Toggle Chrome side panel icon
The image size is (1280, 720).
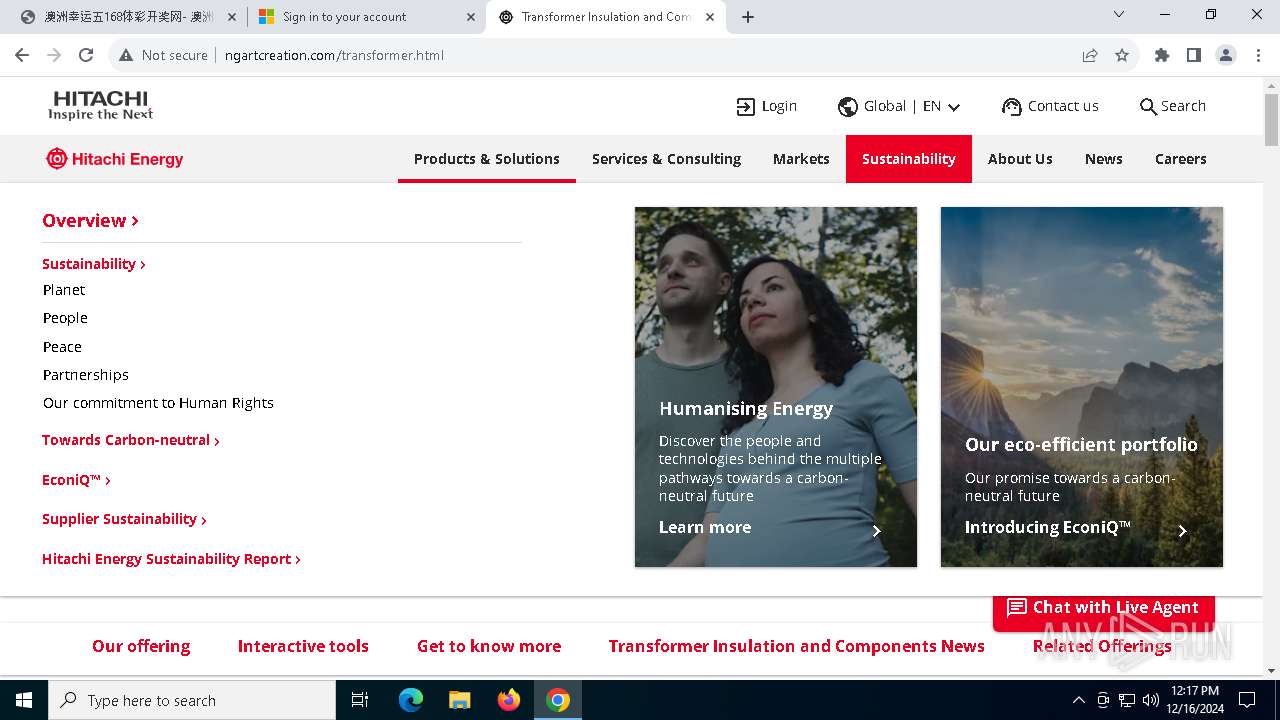(1194, 55)
